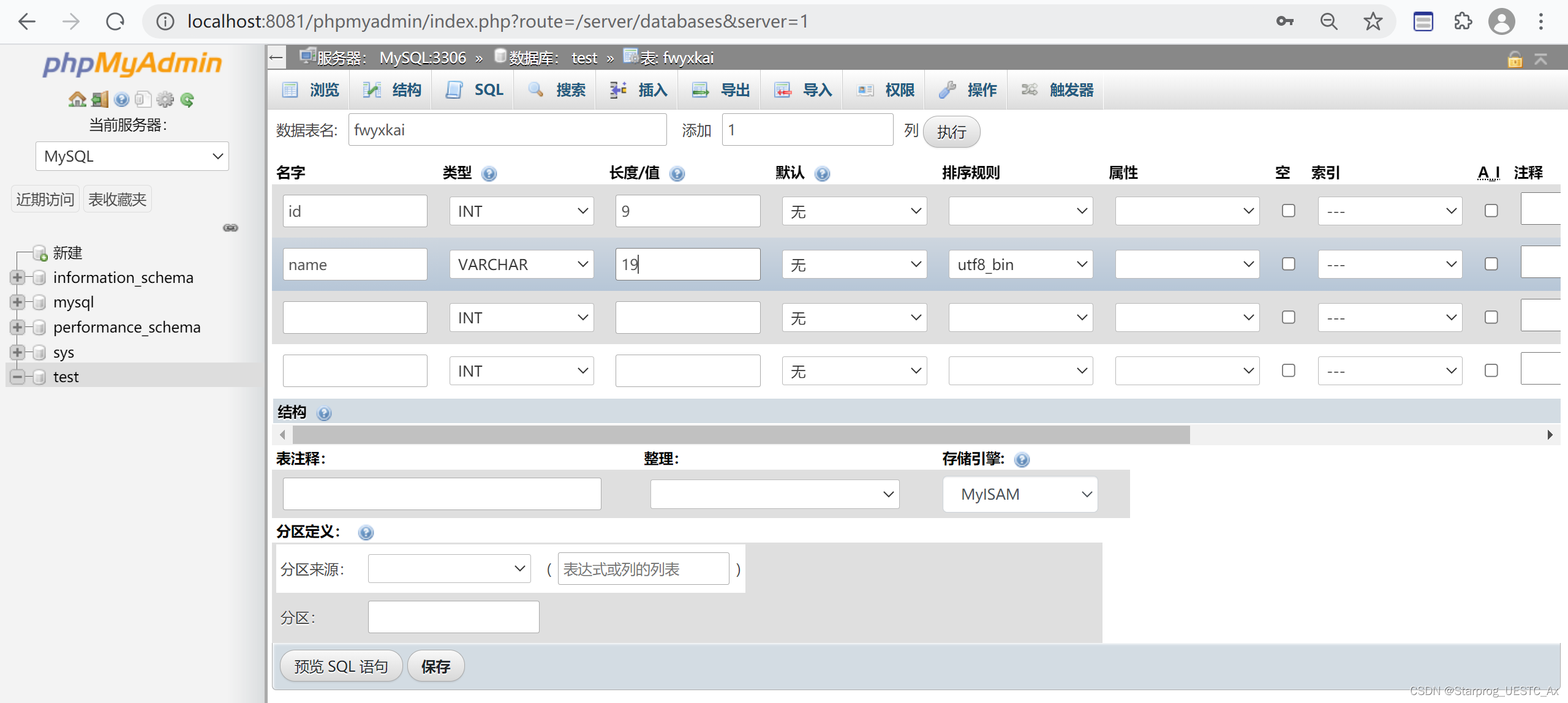
Task: Click the log out door icon
Action: tap(99, 99)
